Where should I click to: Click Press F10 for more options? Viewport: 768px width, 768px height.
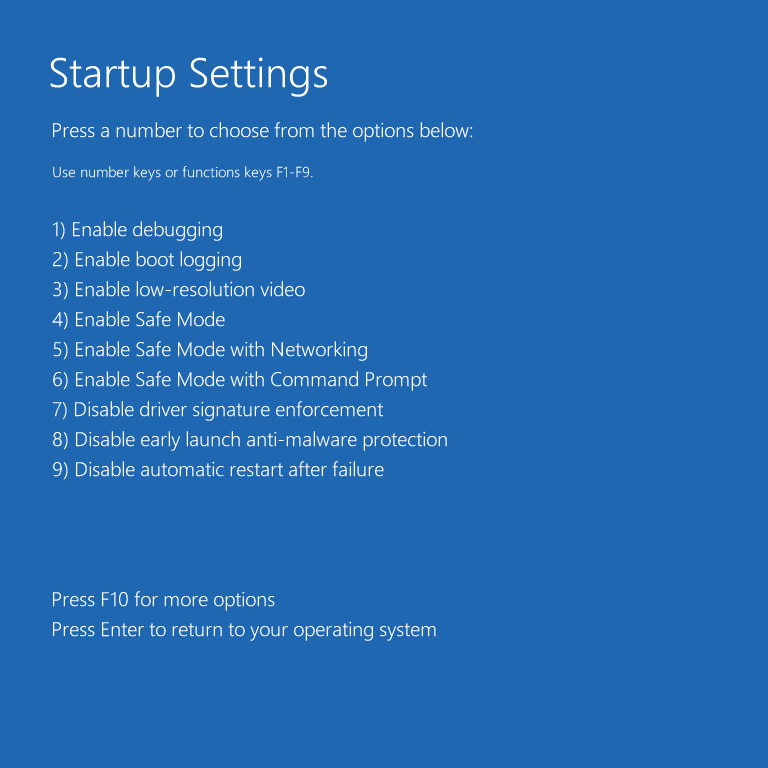[163, 600]
